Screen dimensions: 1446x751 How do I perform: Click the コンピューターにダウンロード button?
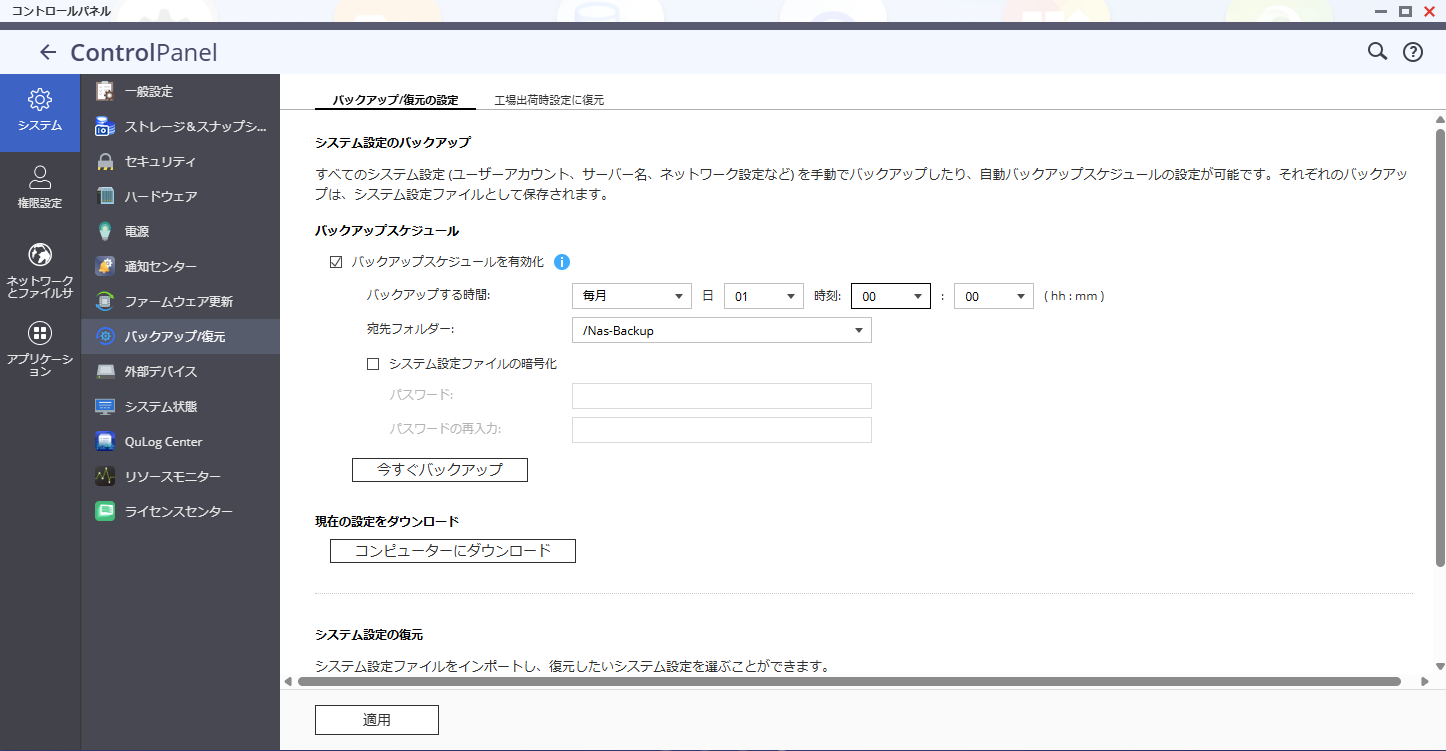click(x=453, y=551)
